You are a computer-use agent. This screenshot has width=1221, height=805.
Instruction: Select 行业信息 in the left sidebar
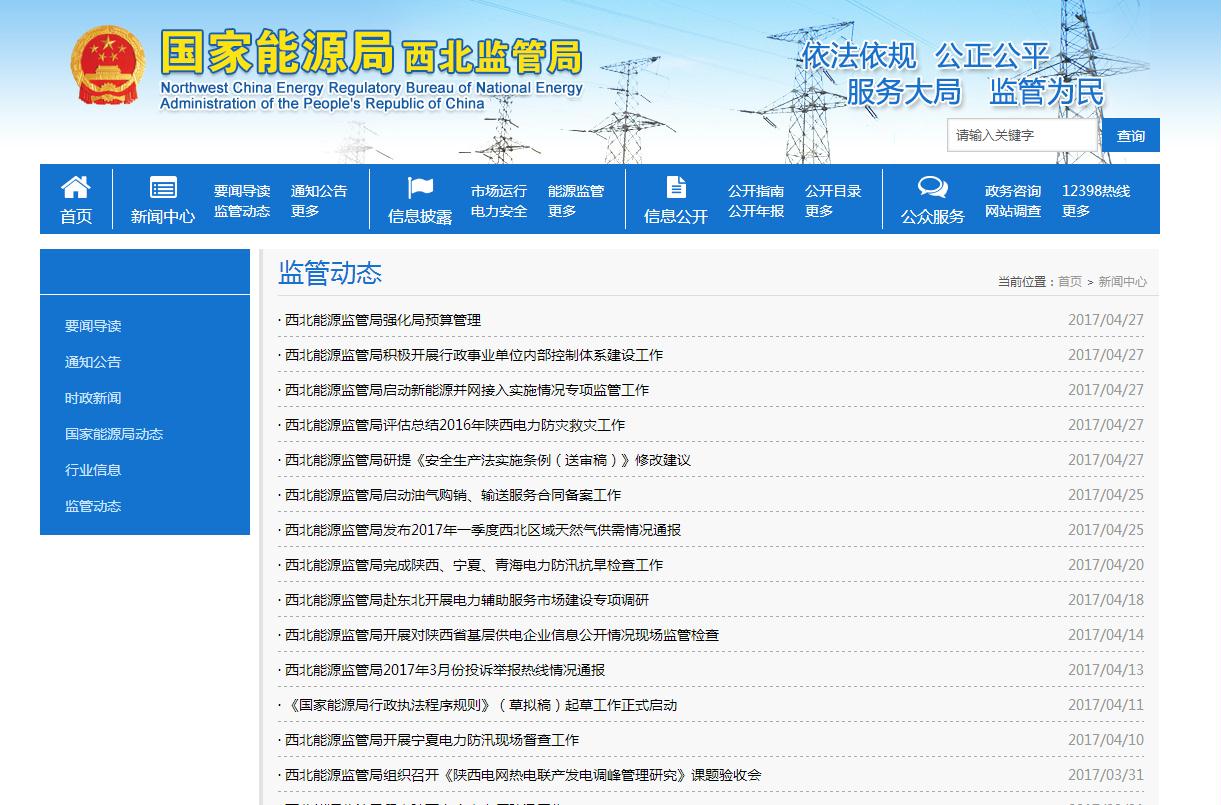[x=93, y=470]
